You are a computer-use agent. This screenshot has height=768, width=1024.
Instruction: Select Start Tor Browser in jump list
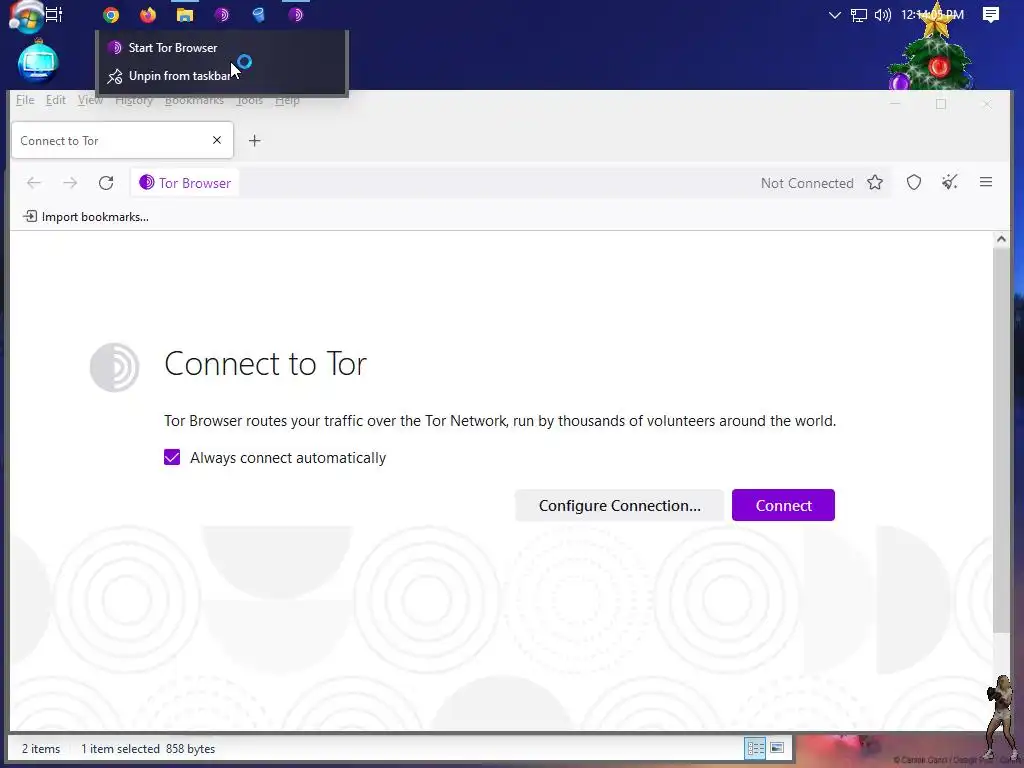pyautogui.click(x=222, y=48)
